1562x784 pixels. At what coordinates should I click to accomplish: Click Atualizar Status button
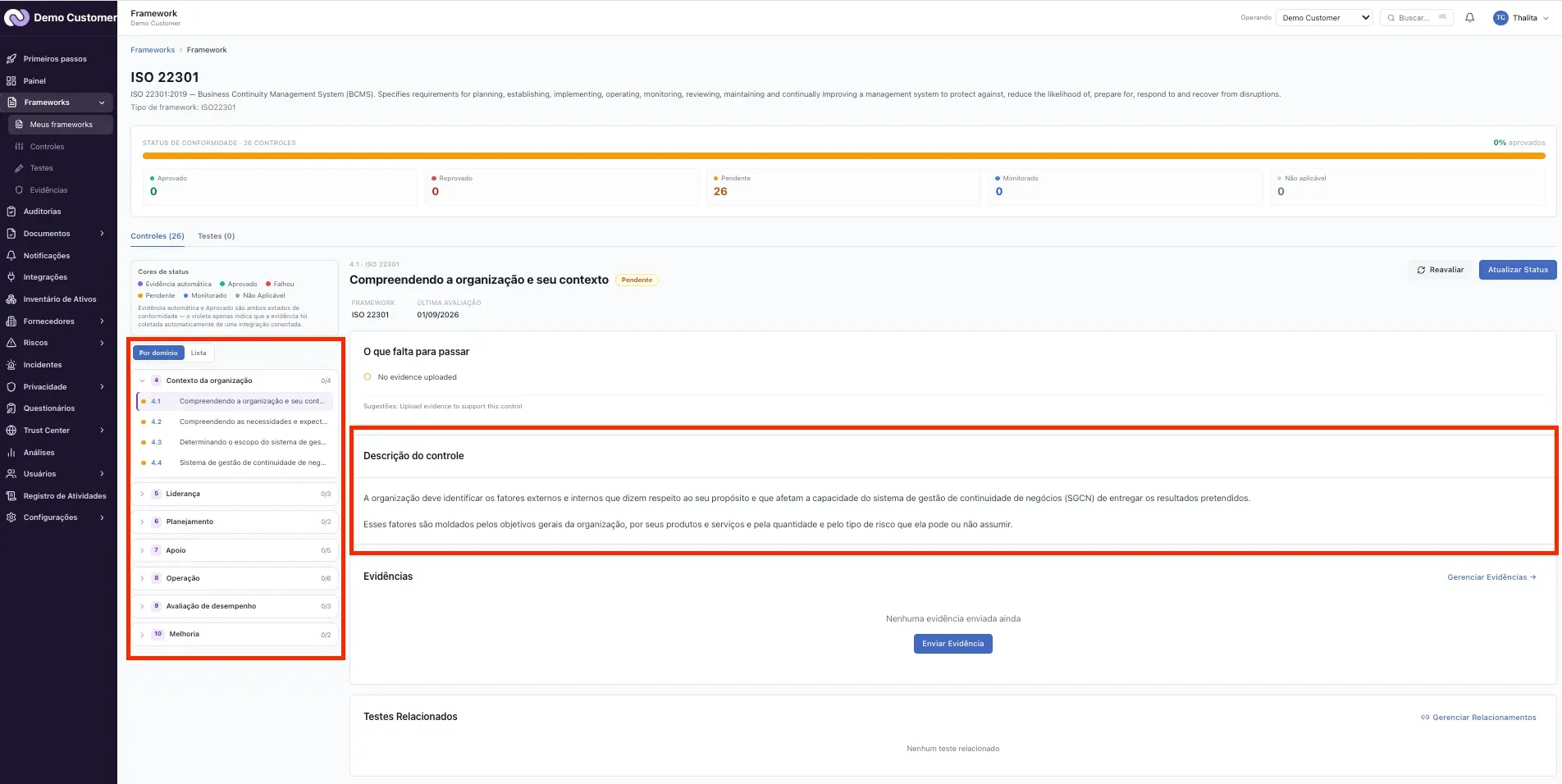pyautogui.click(x=1517, y=270)
